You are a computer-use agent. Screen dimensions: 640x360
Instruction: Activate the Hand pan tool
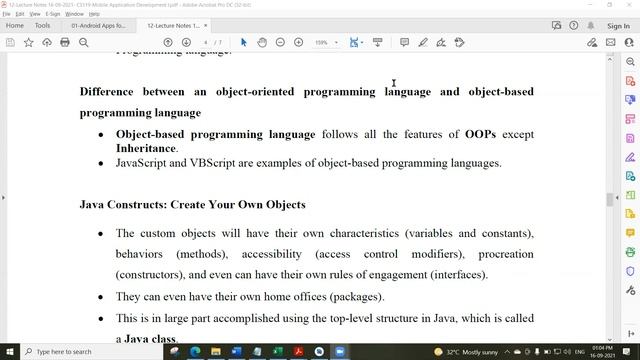tap(262, 42)
